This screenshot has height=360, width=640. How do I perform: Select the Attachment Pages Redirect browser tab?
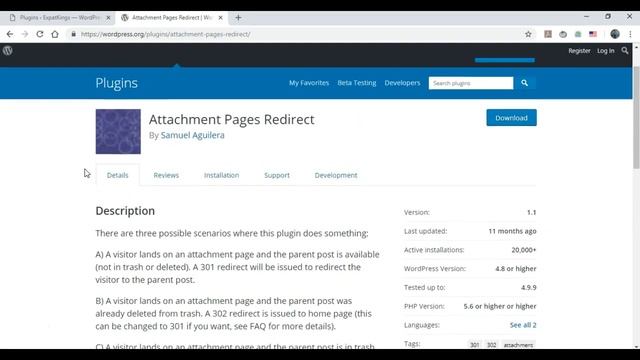point(171,18)
